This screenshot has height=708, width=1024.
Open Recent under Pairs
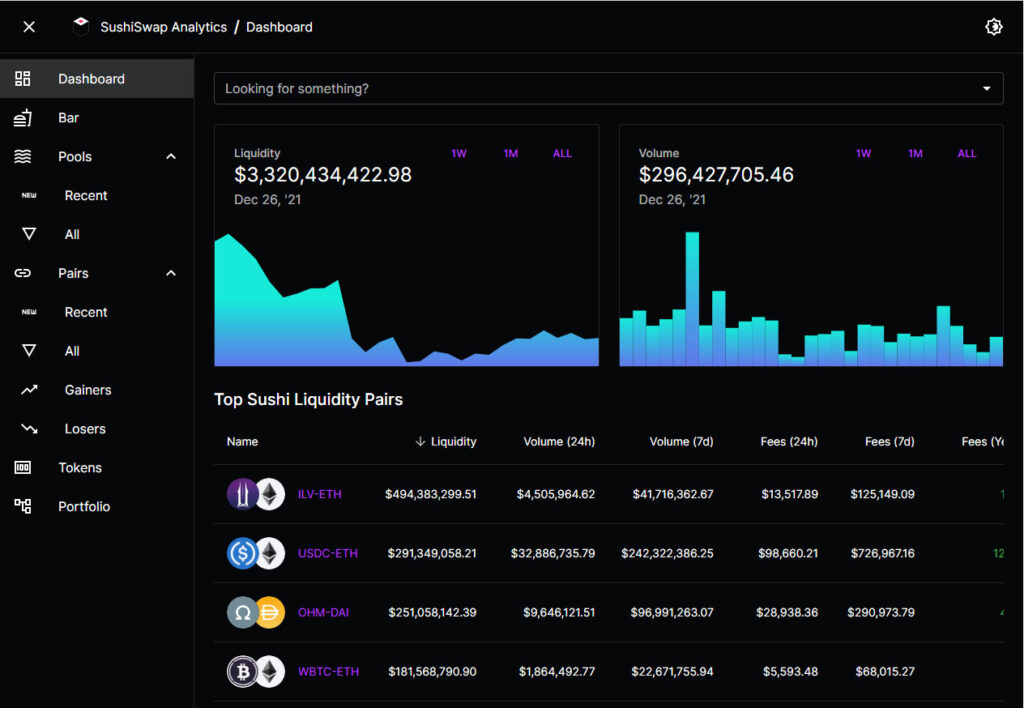97,312
